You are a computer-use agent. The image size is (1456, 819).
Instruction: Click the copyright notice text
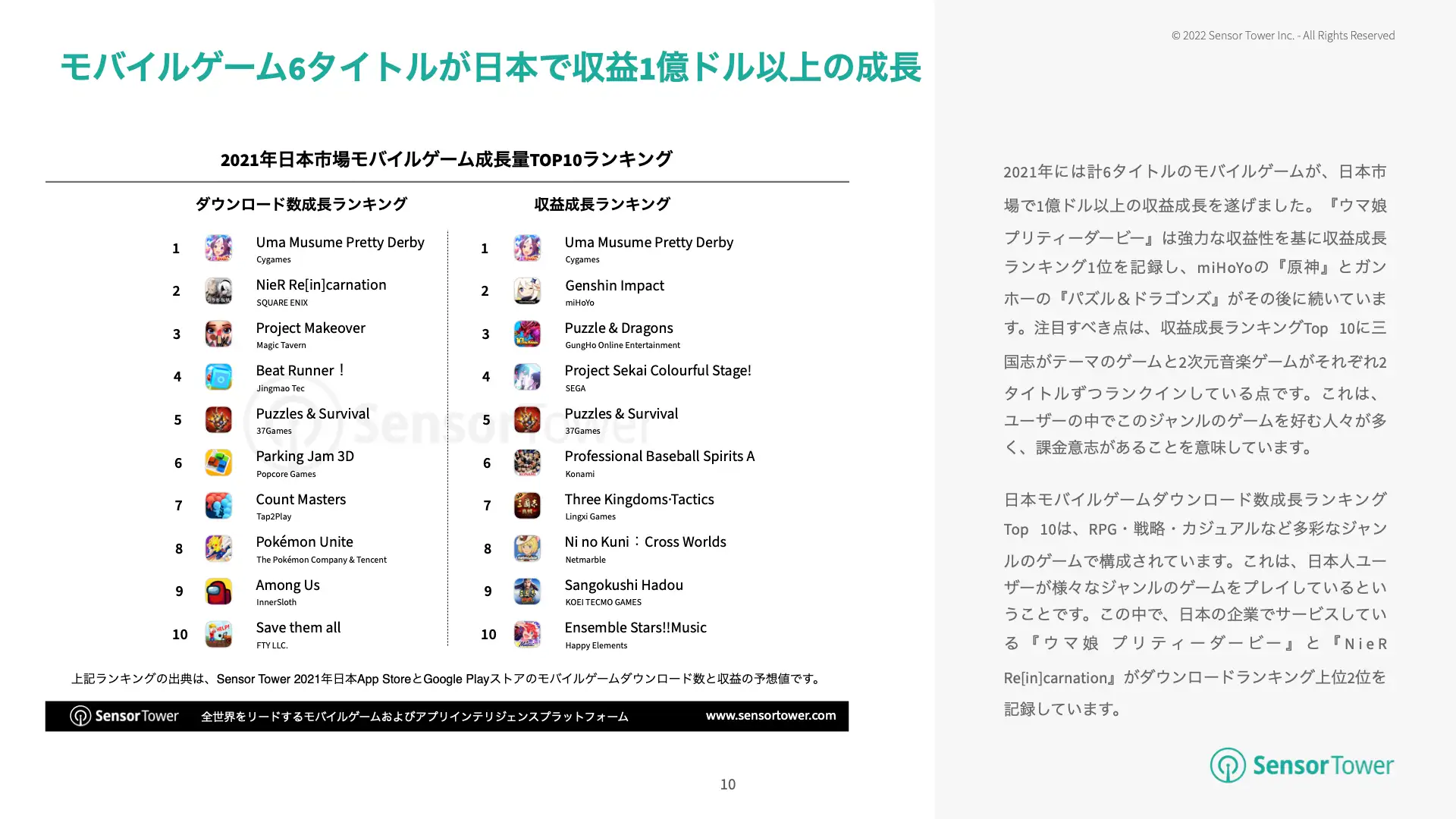[x=1283, y=36]
